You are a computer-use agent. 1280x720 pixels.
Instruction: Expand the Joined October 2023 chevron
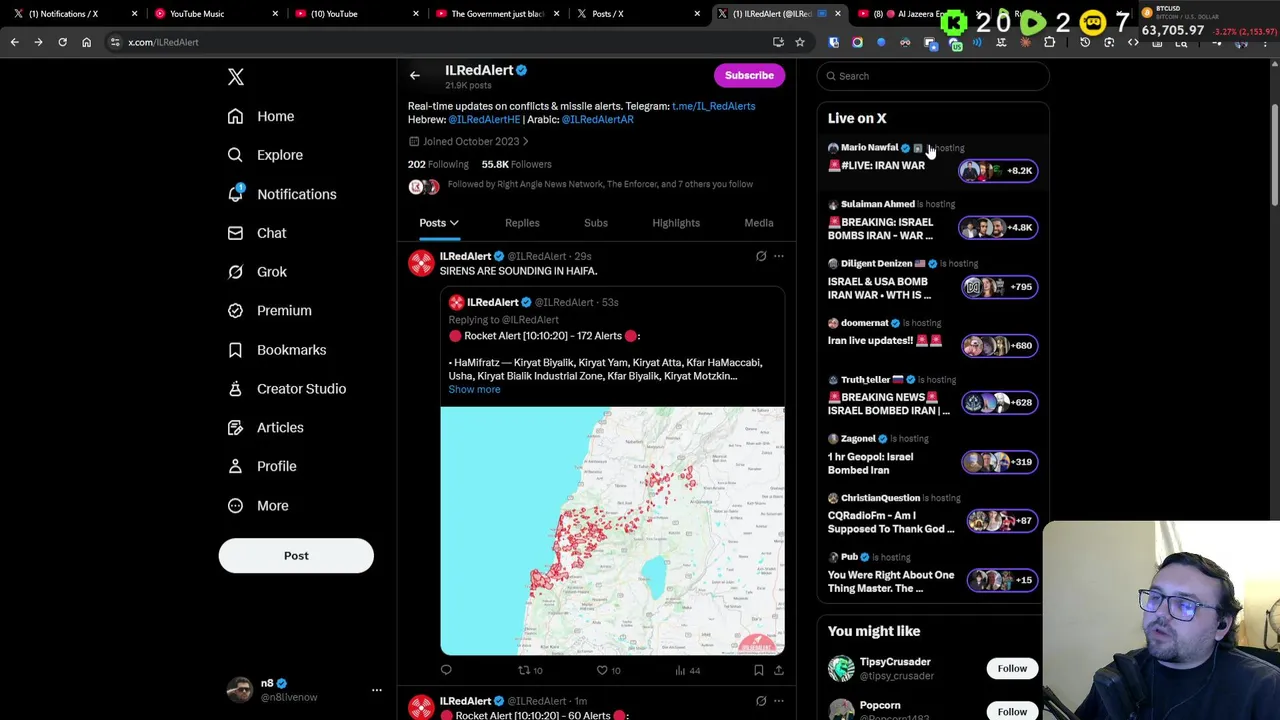click(x=525, y=142)
